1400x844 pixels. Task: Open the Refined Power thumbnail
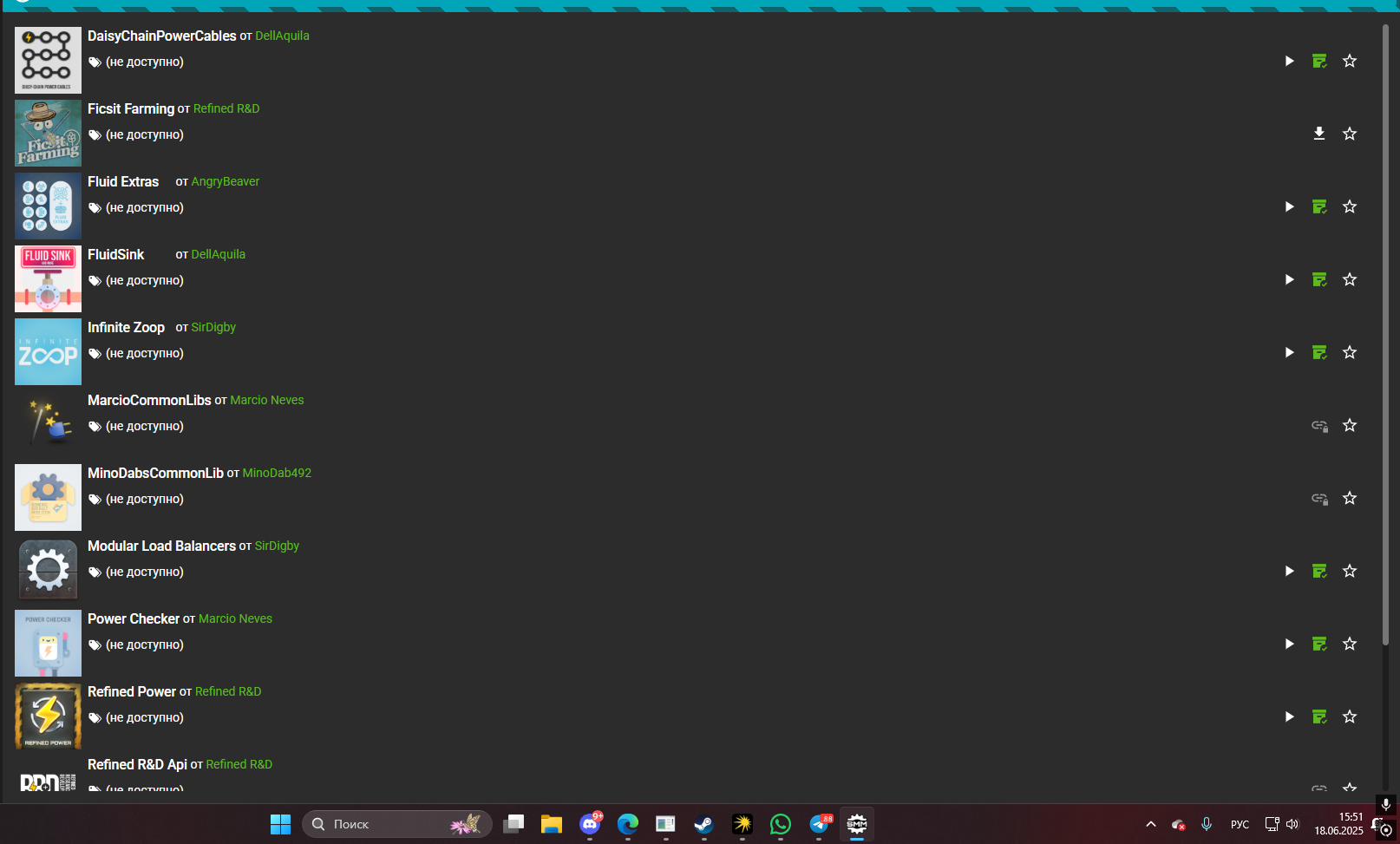(48, 716)
